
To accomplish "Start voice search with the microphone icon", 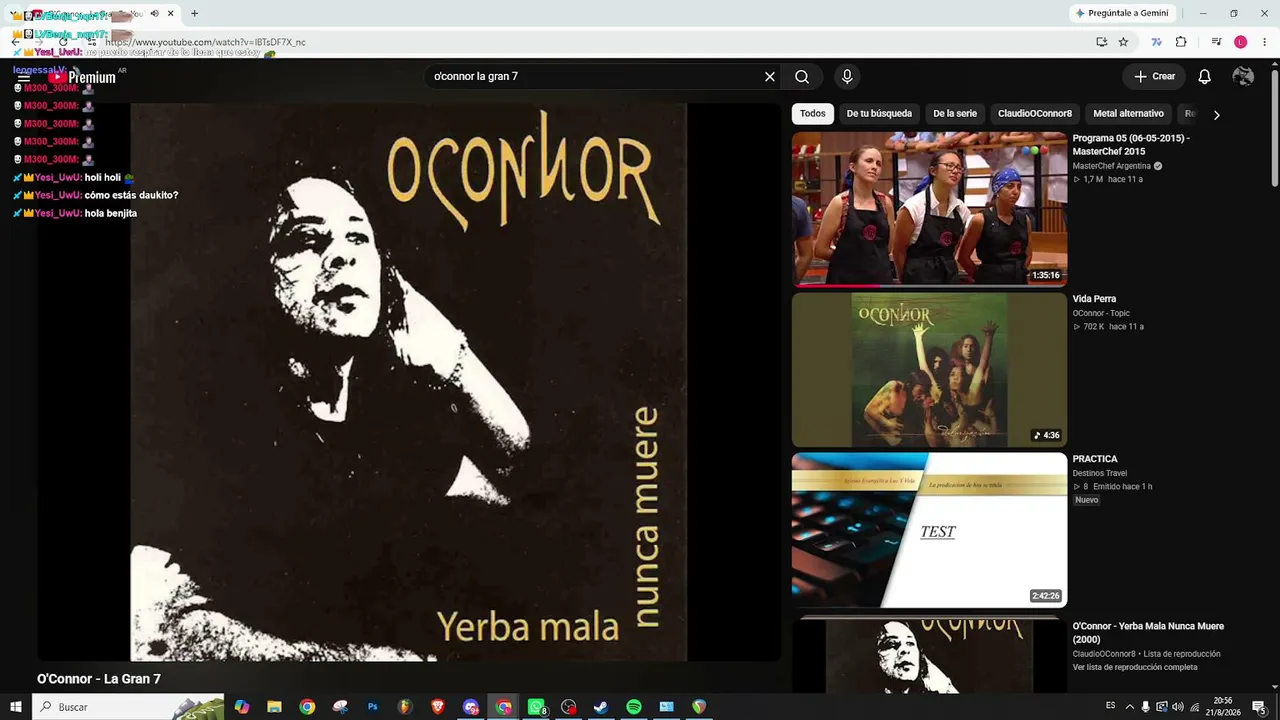I will (x=847, y=77).
